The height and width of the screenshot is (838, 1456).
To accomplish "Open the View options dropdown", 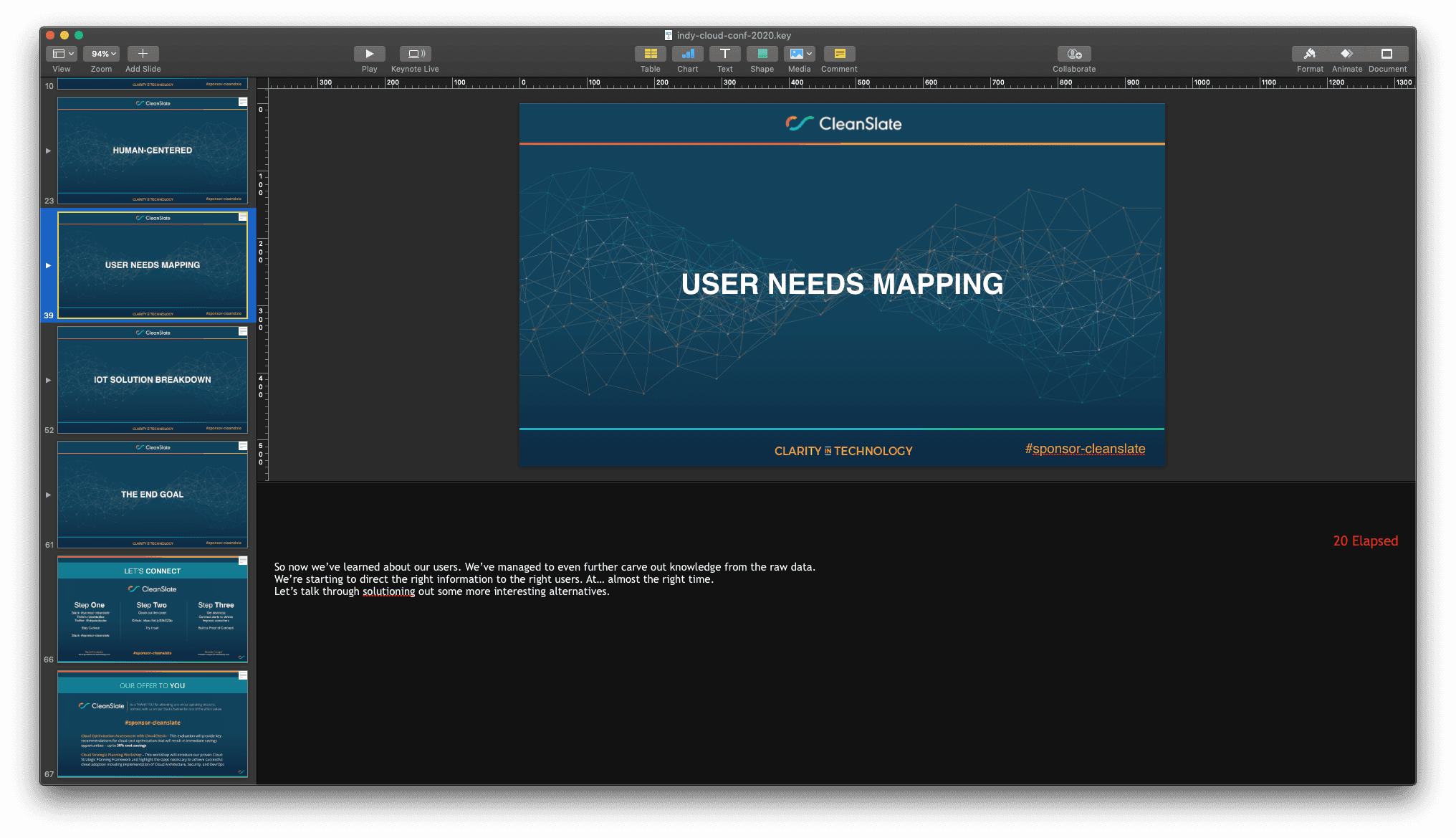I will (x=62, y=54).
